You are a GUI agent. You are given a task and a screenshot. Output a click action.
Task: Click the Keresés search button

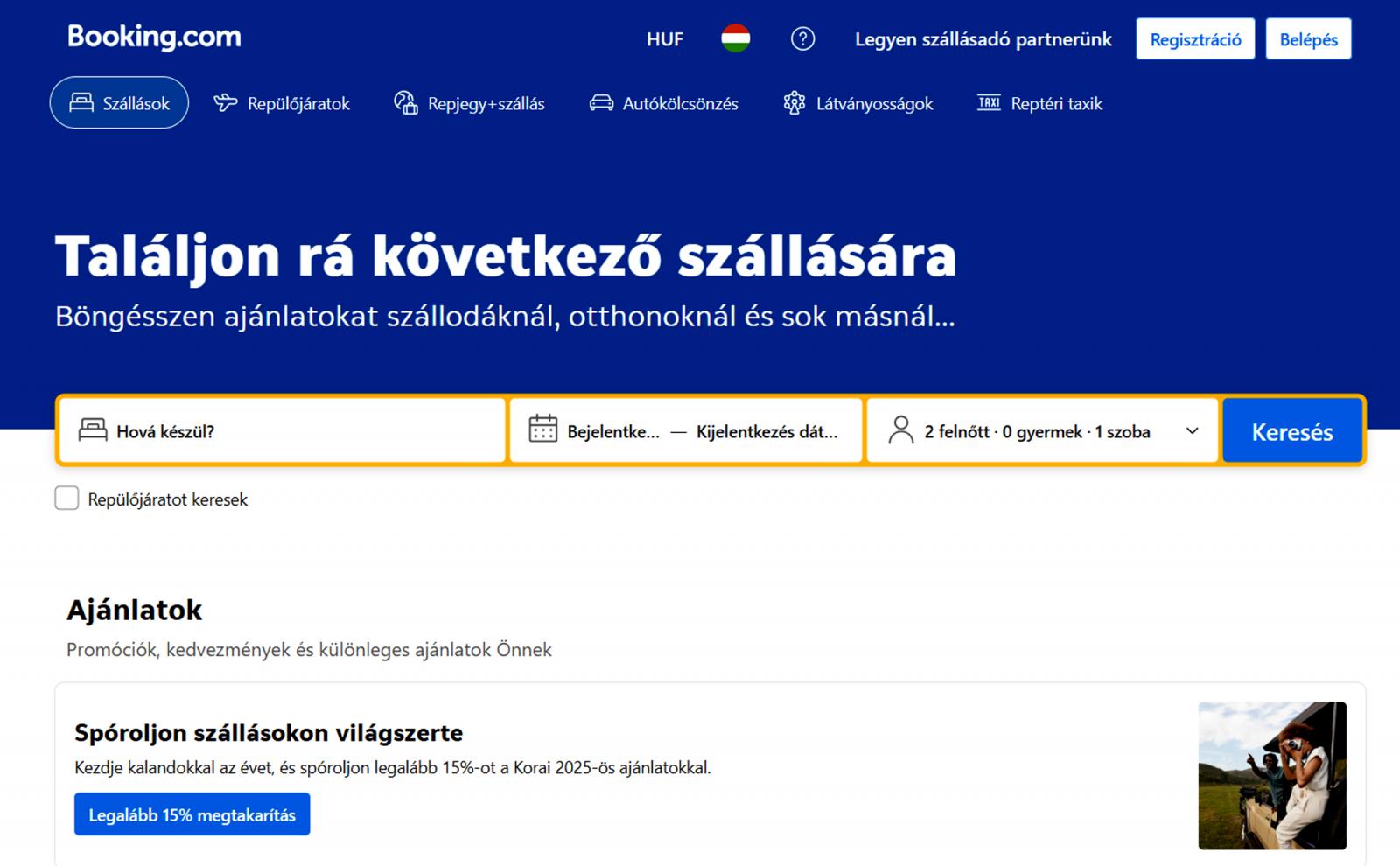pyautogui.click(x=1292, y=430)
